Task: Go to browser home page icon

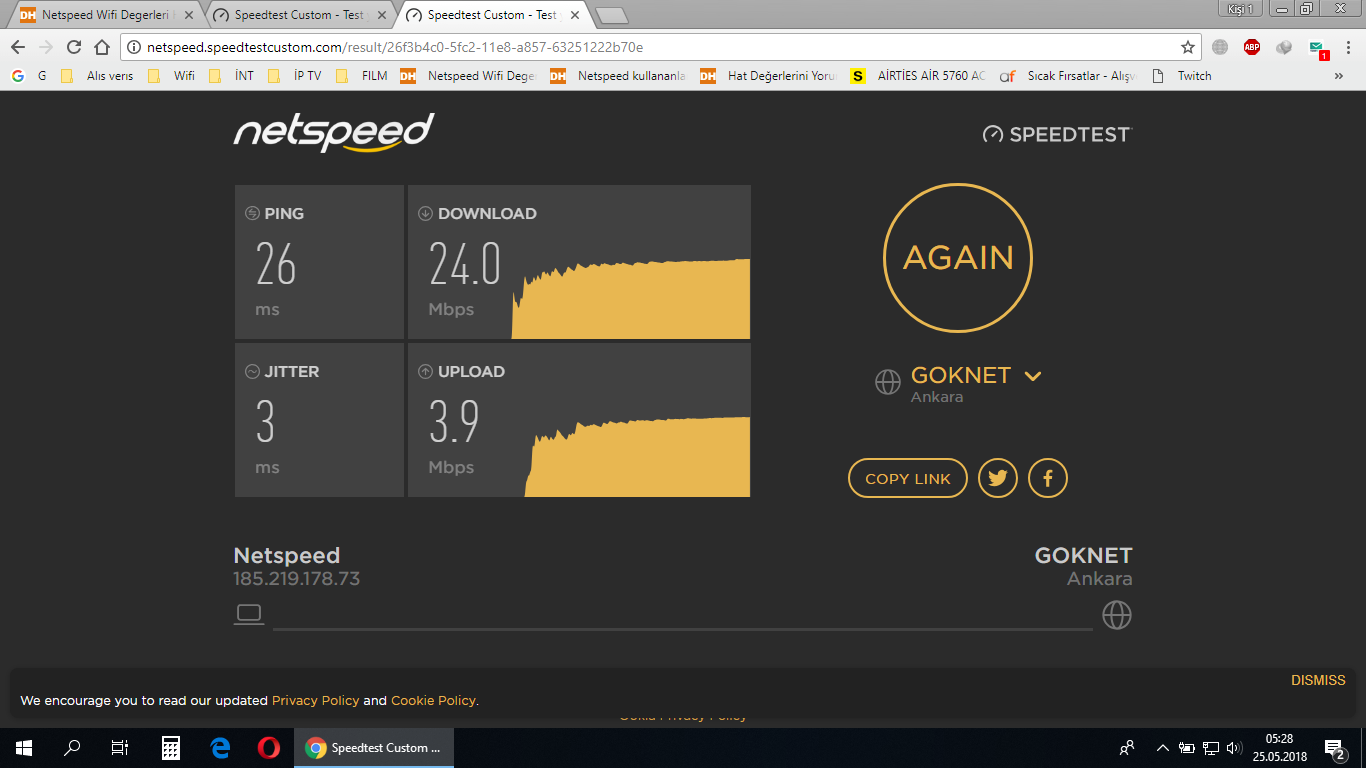Action: click(102, 47)
